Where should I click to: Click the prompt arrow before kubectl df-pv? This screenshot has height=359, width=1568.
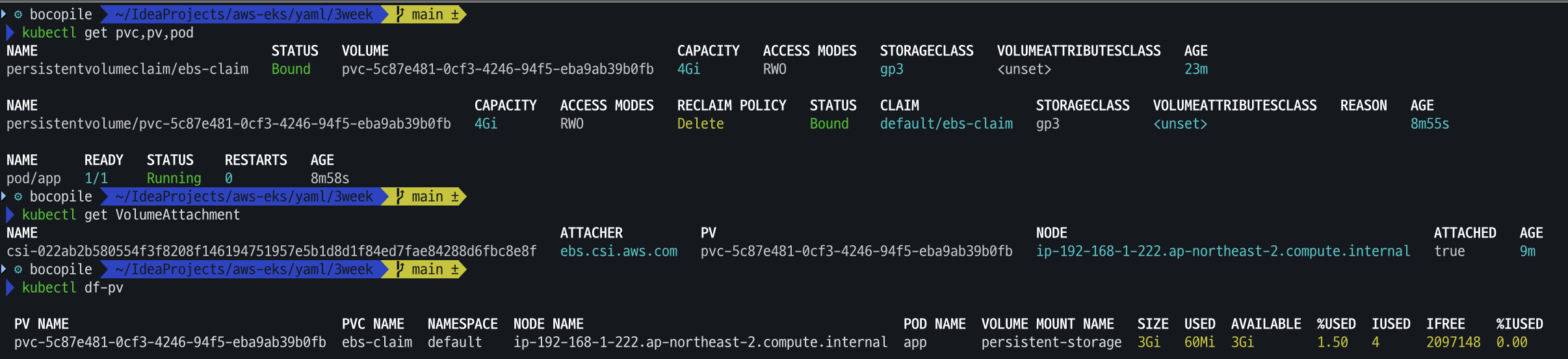click(10, 287)
